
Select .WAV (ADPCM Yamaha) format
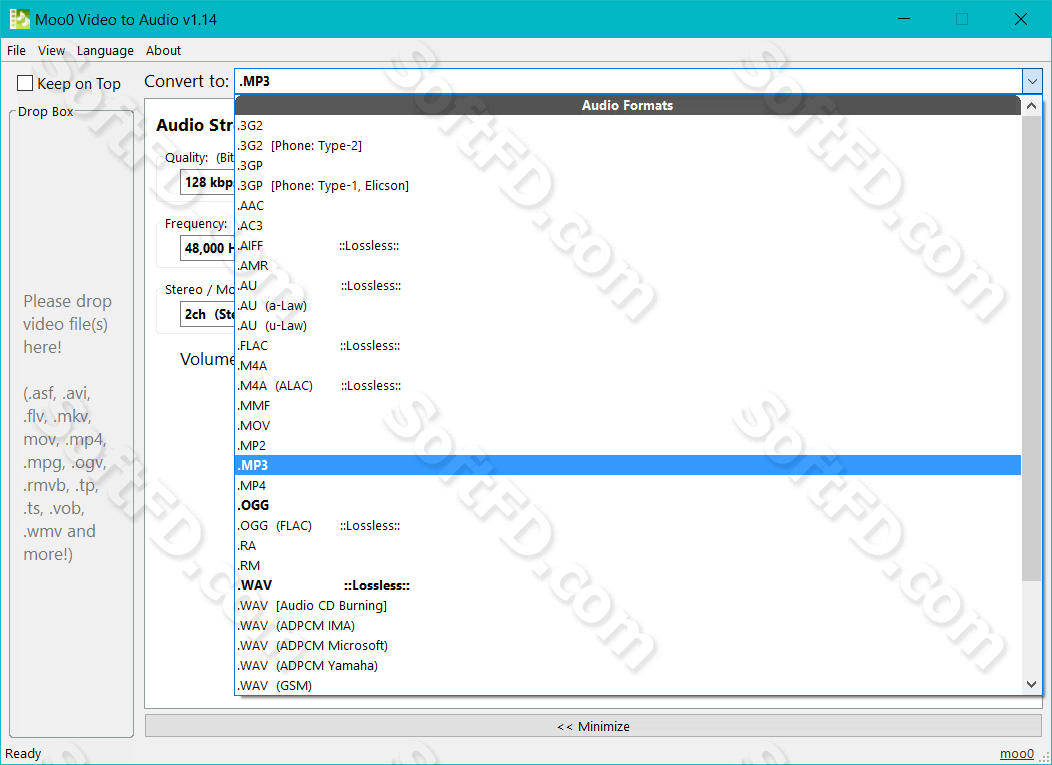pyautogui.click(x=628, y=666)
